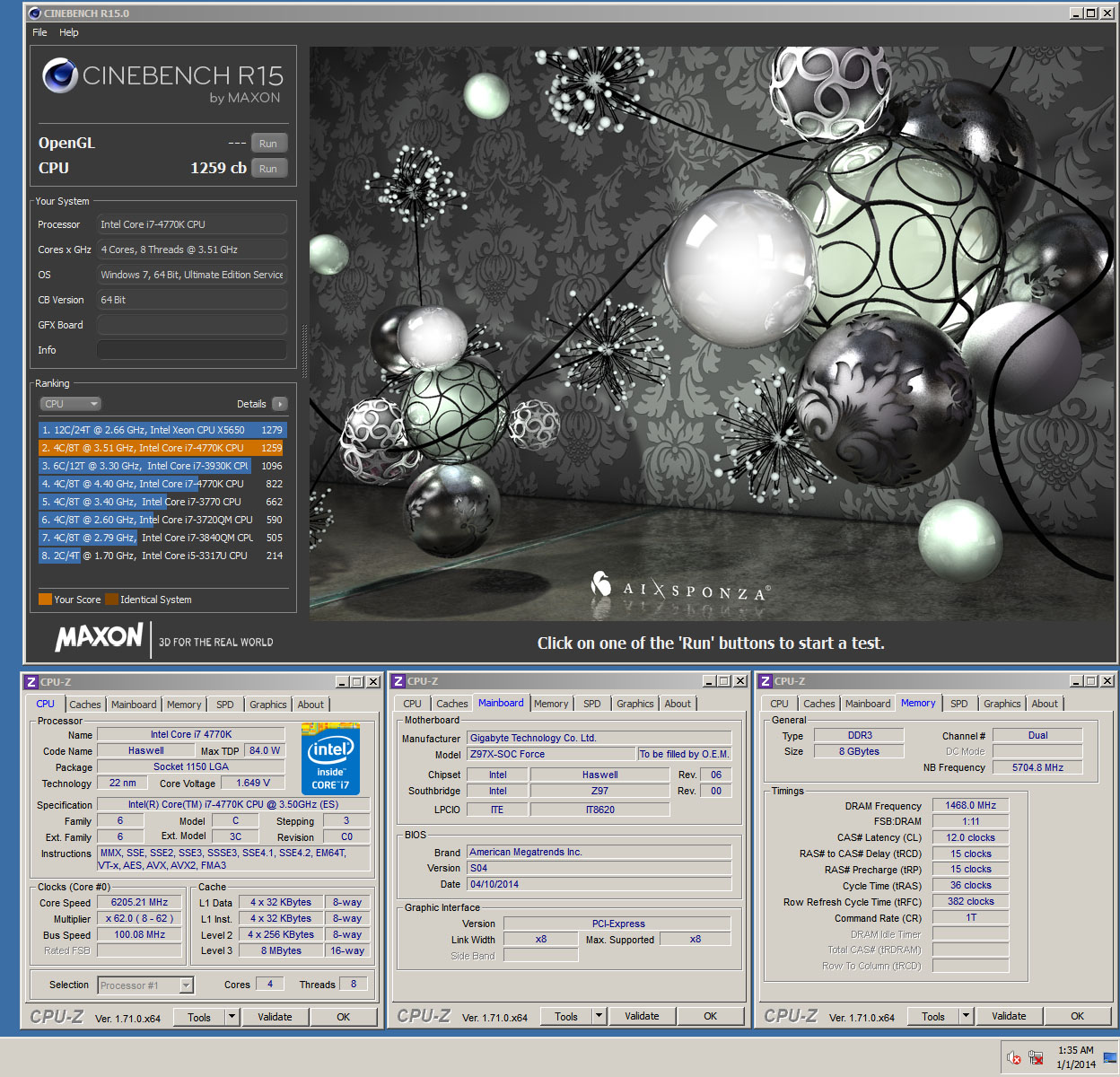Viewport: 1120px width, 1077px height.
Task: Click the BIOS date 04/10/2014
Action: (x=599, y=884)
